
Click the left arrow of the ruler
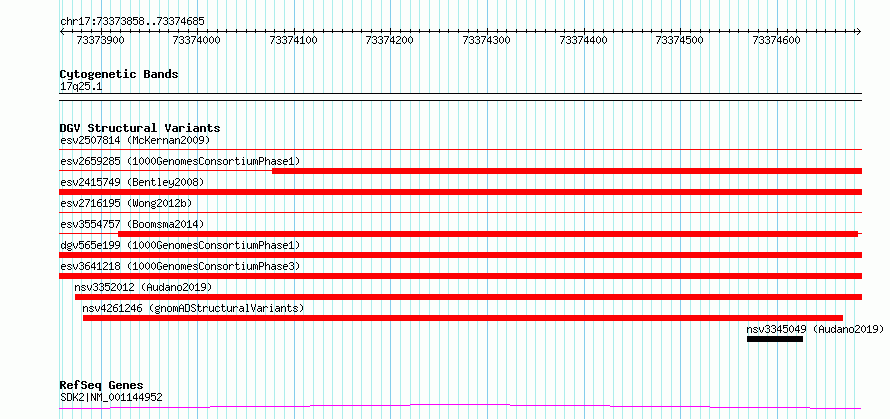[62, 31]
